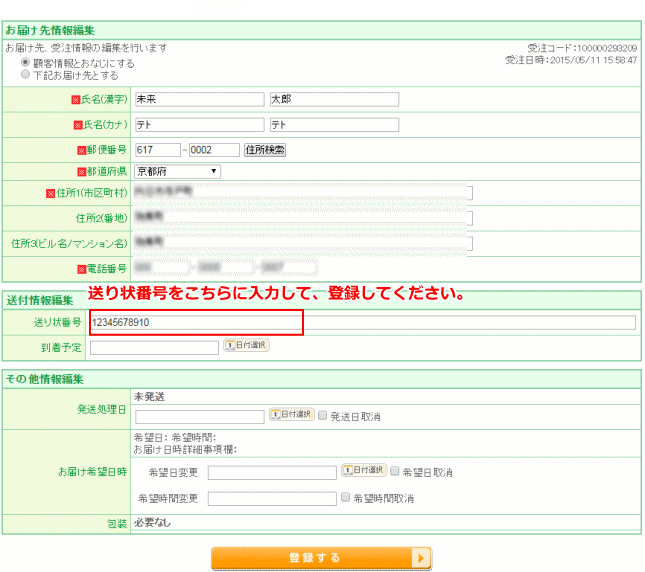Click the お届け先情報編集 section header

click(50, 30)
